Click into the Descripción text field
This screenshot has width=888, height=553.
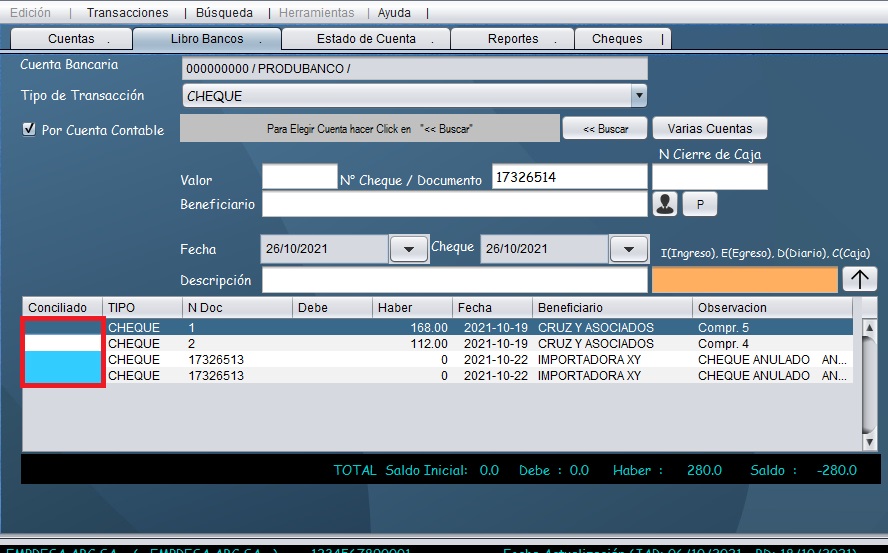pyautogui.click(x=454, y=280)
